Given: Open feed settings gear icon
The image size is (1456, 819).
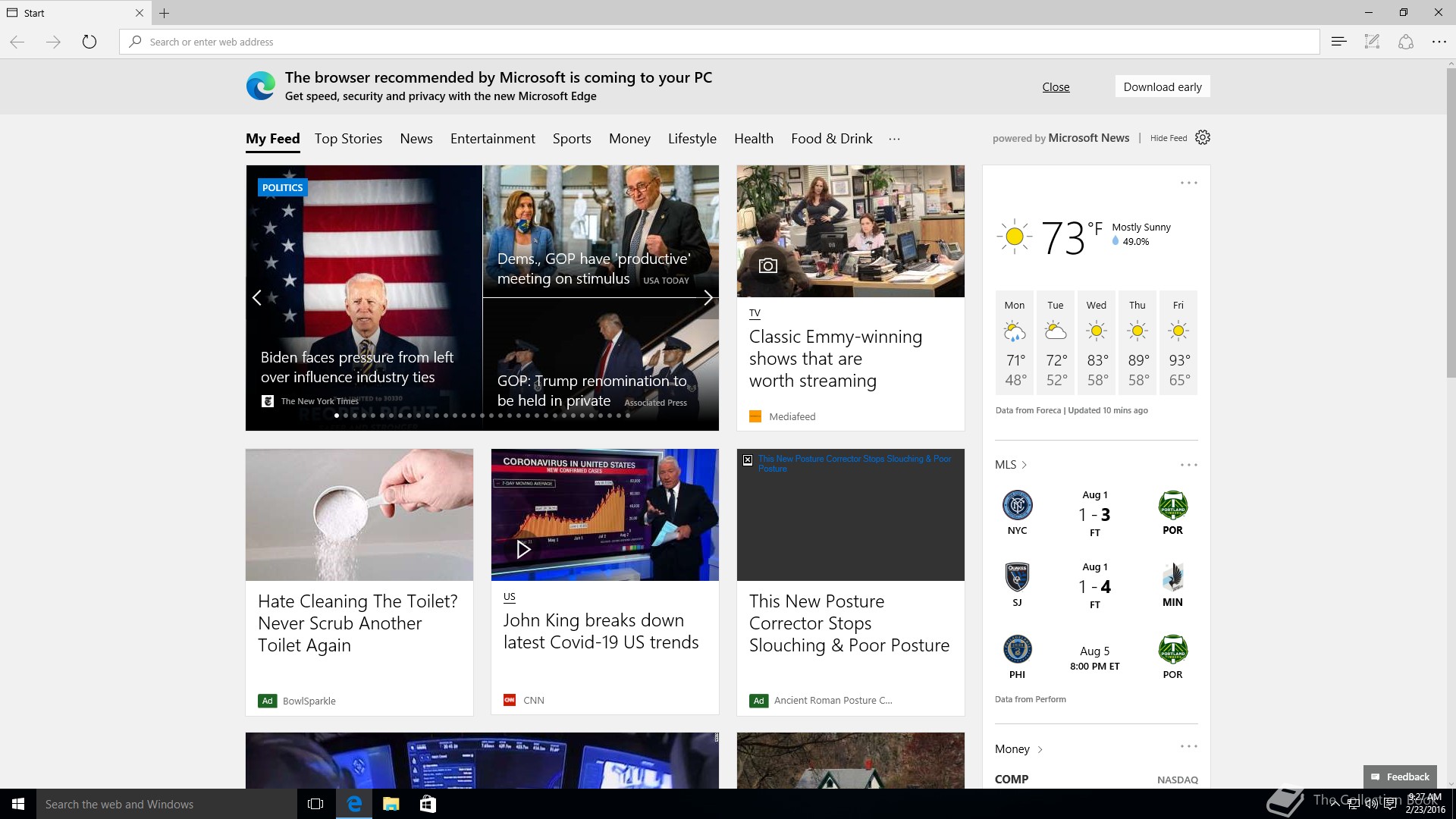Looking at the screenshot, I should [1203, 137].
